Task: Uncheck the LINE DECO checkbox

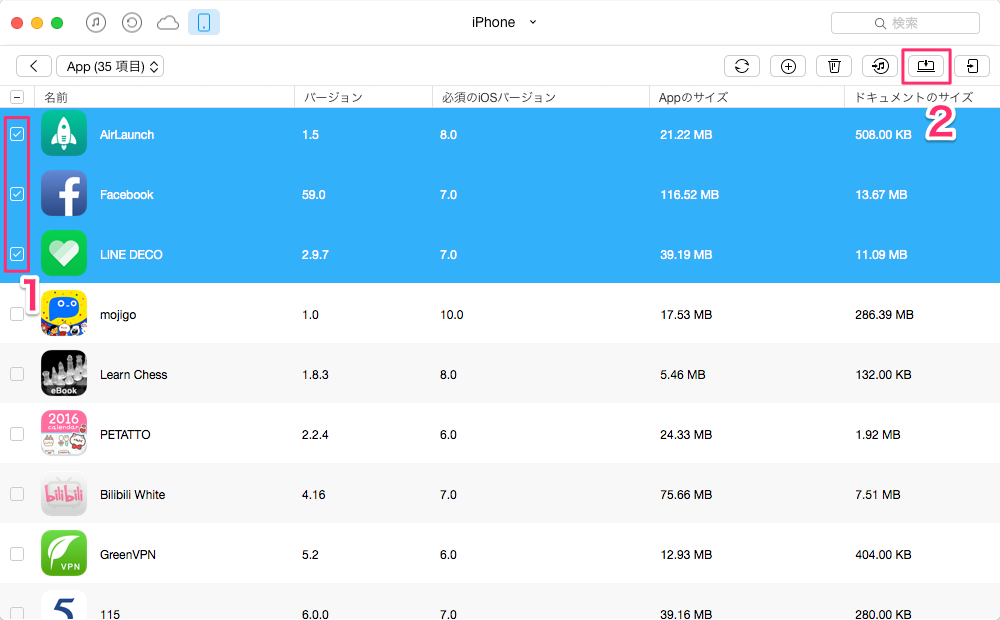Action: coord(17,254)
